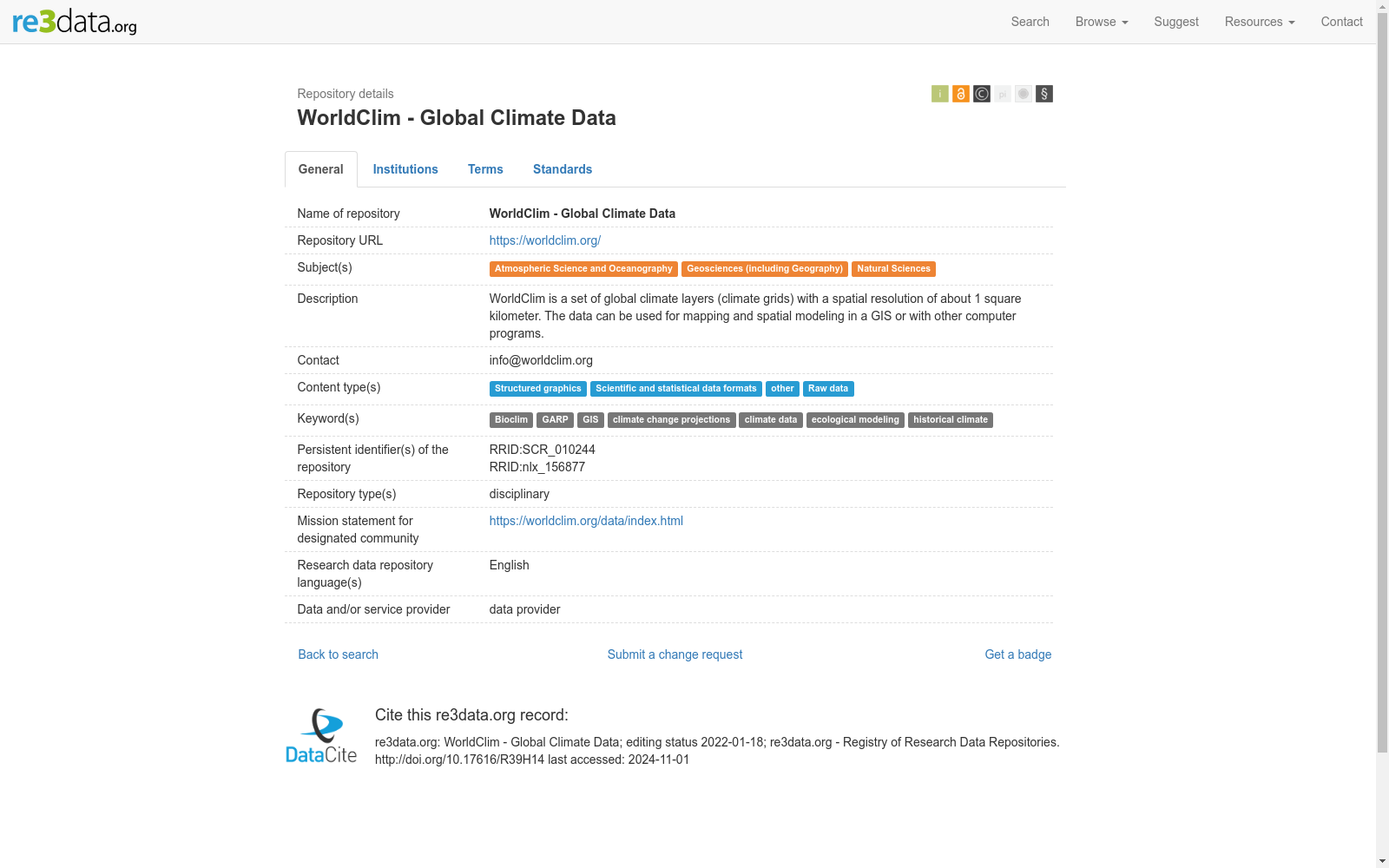Click the 'WorldClim - Global Climate Data' page heading
Image resolution: width=1389 pixels, height=868 pixels.
[x=457, y=118]
